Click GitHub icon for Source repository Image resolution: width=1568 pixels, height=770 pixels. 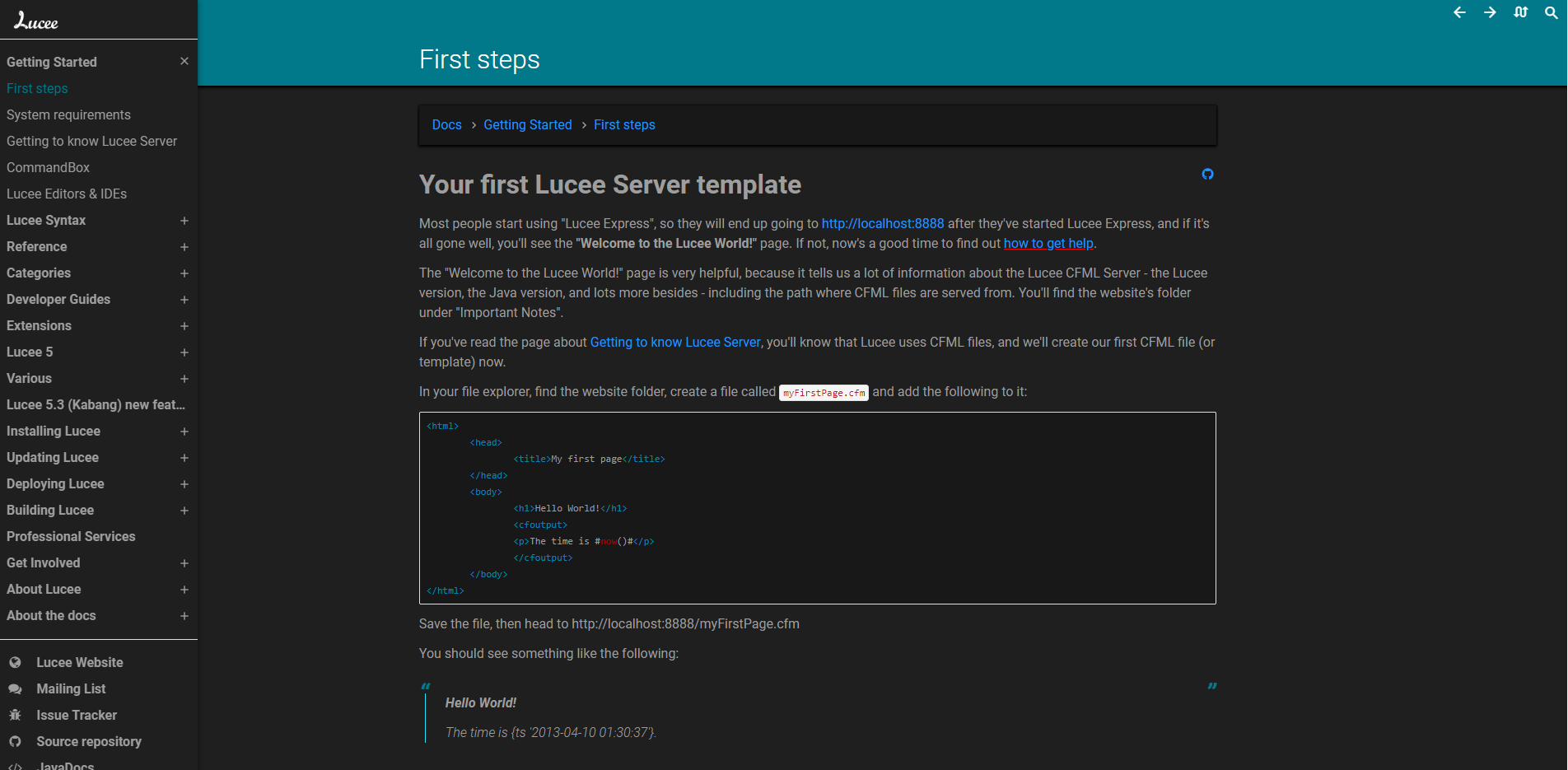(15, 741)
